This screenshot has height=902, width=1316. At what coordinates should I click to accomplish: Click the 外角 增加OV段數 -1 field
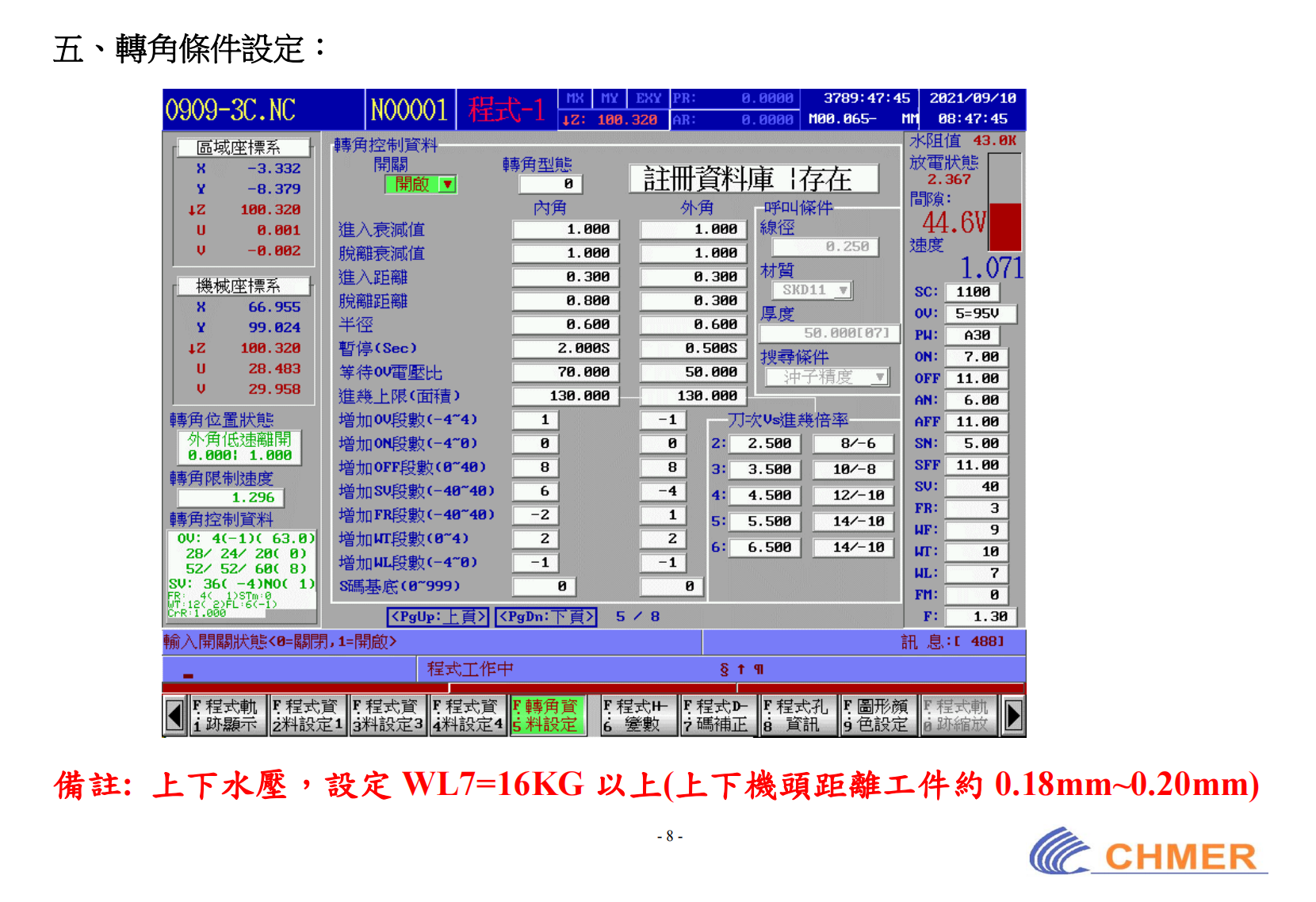pos(663,420)
